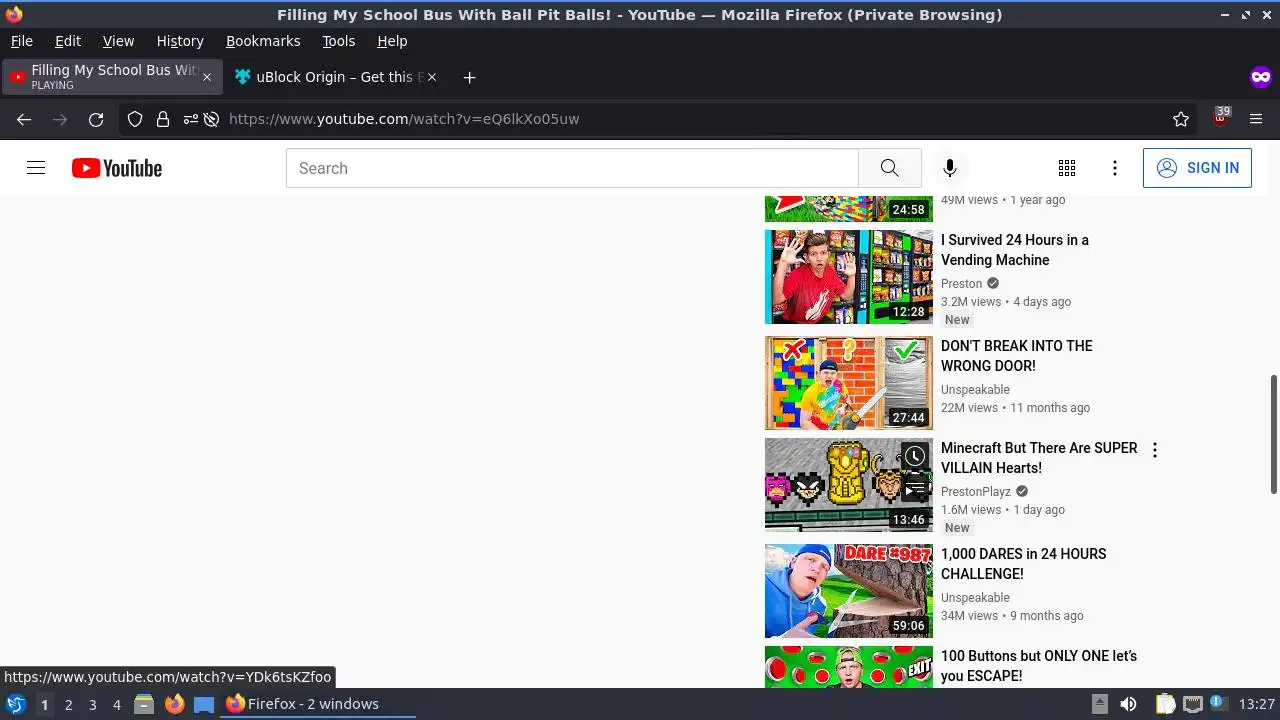Click the page vertical scrollbar thumb
The height and width of the screenshot is (720, 1280).
pos(1273,434)
